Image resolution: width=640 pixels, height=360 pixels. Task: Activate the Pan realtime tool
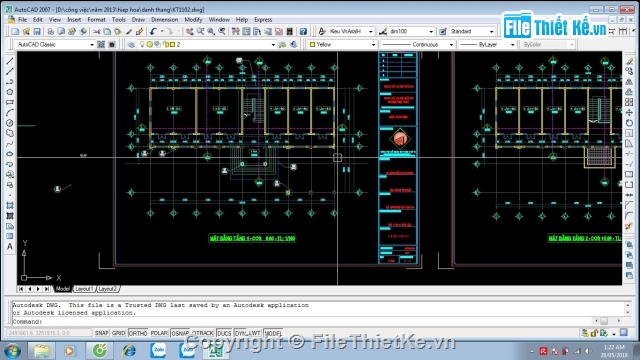click(x=190, y=31)
